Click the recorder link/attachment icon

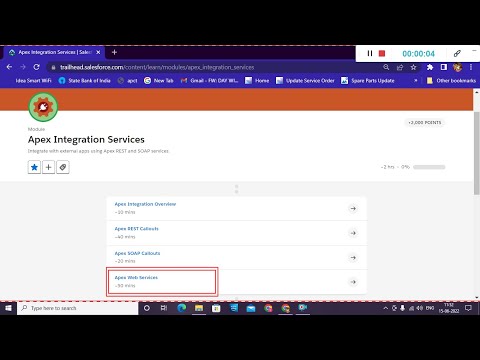coord(457,53)
